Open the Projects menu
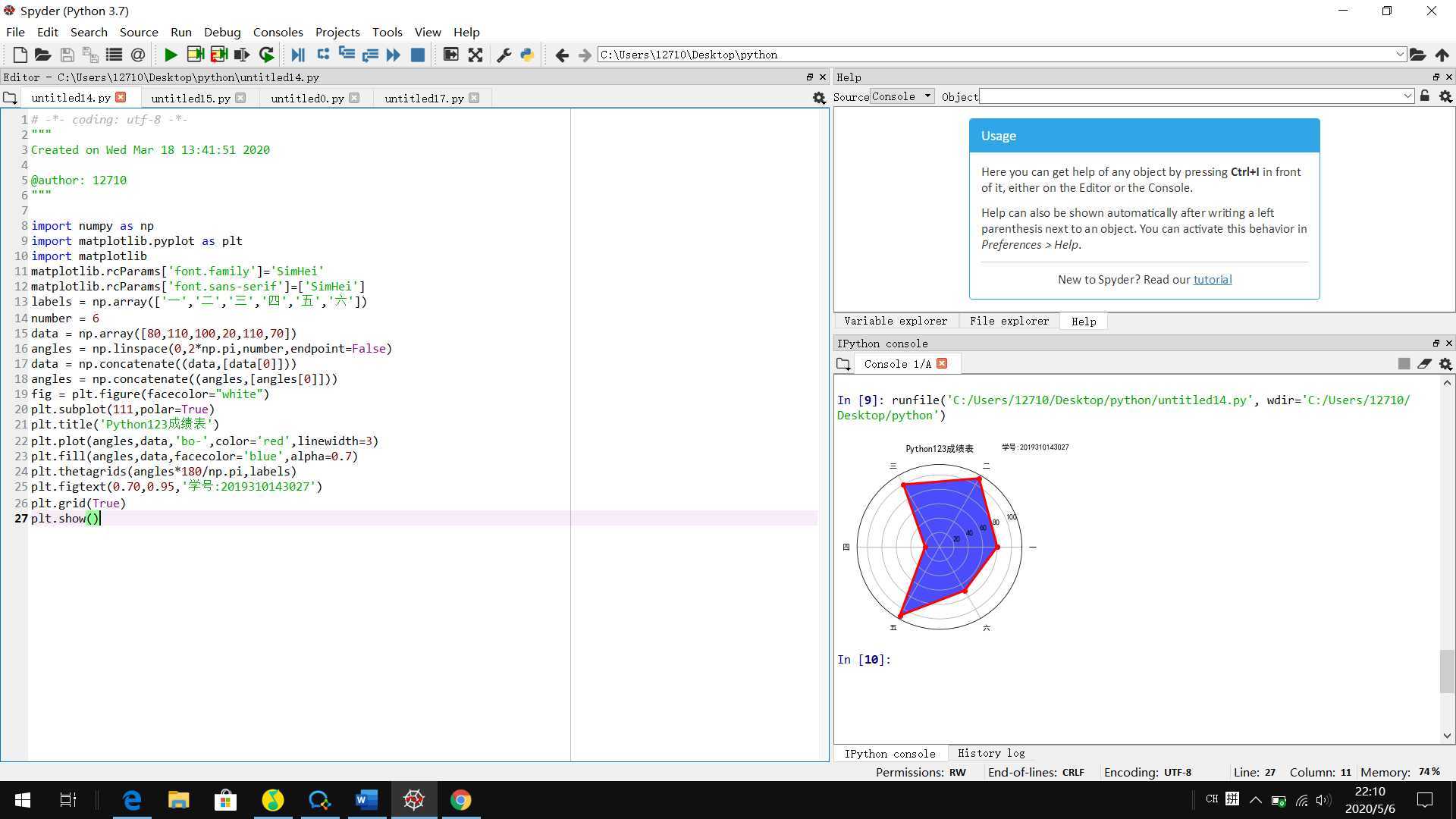The image size is (1456, 819). click(x=337, y=32)
